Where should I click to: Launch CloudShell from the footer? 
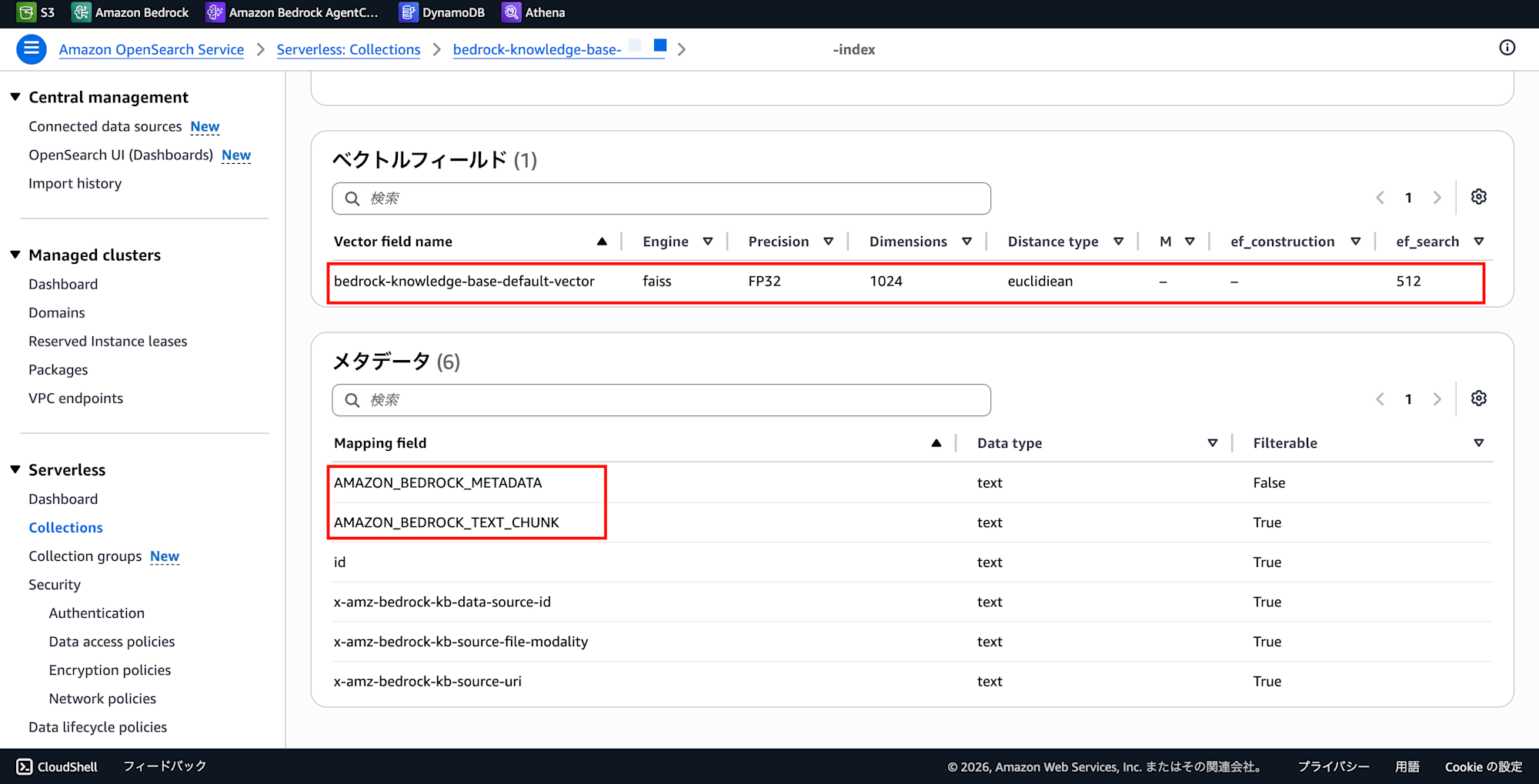coord(58,766)
